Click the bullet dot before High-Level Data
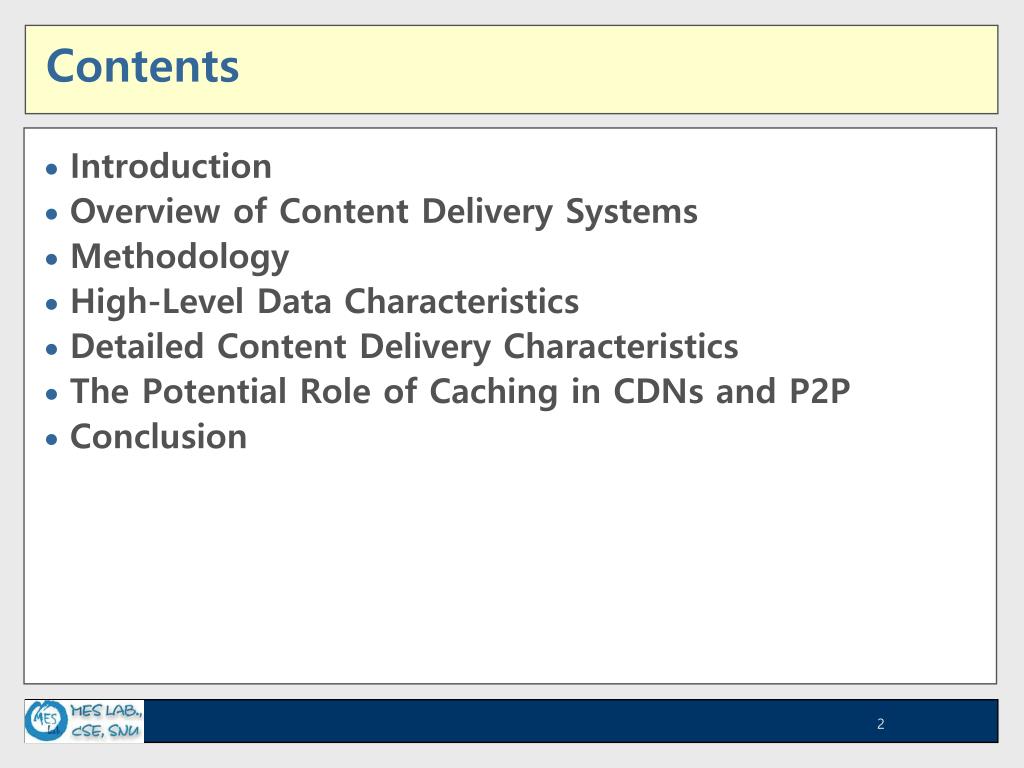 point(52,304)
